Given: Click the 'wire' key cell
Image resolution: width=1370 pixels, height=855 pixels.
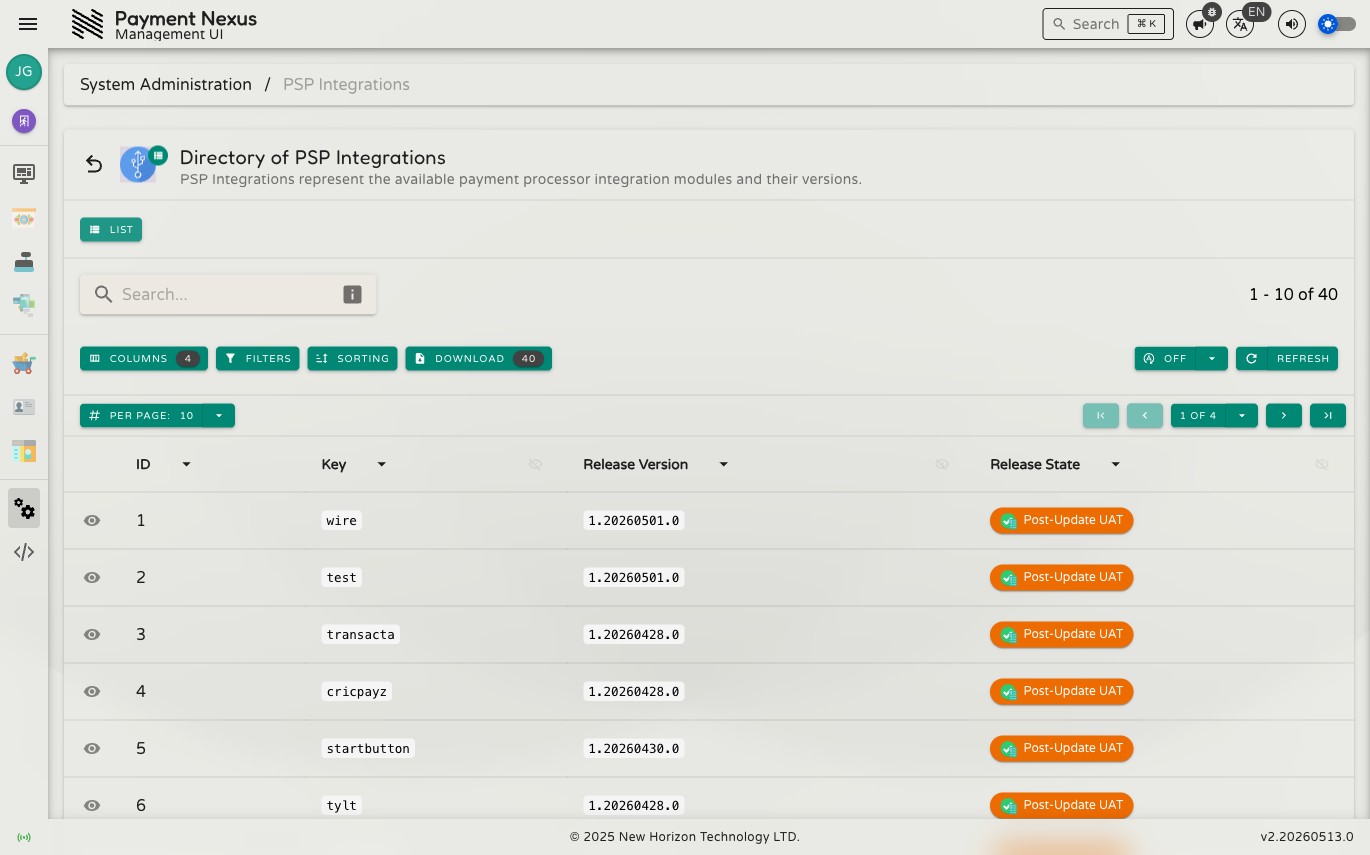Looking at the screenshot, I should [341, 520].
